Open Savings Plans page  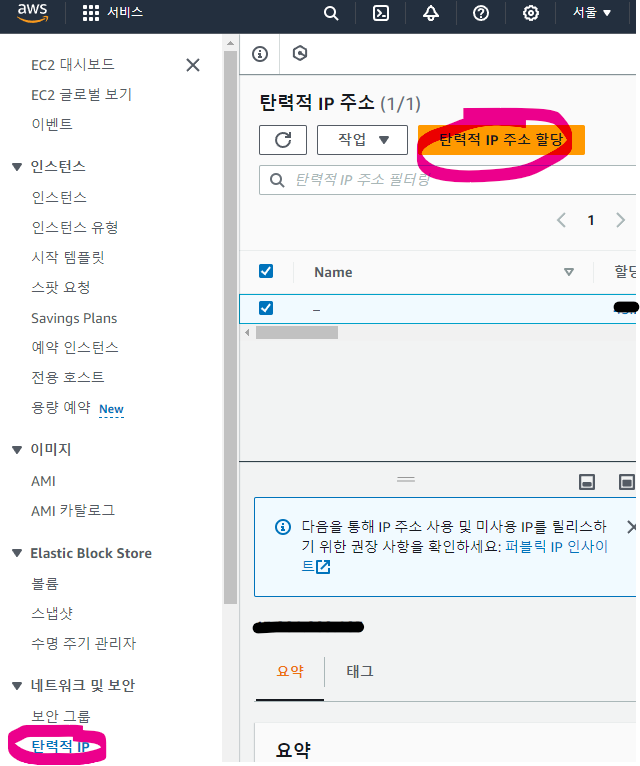click(74, 319)
